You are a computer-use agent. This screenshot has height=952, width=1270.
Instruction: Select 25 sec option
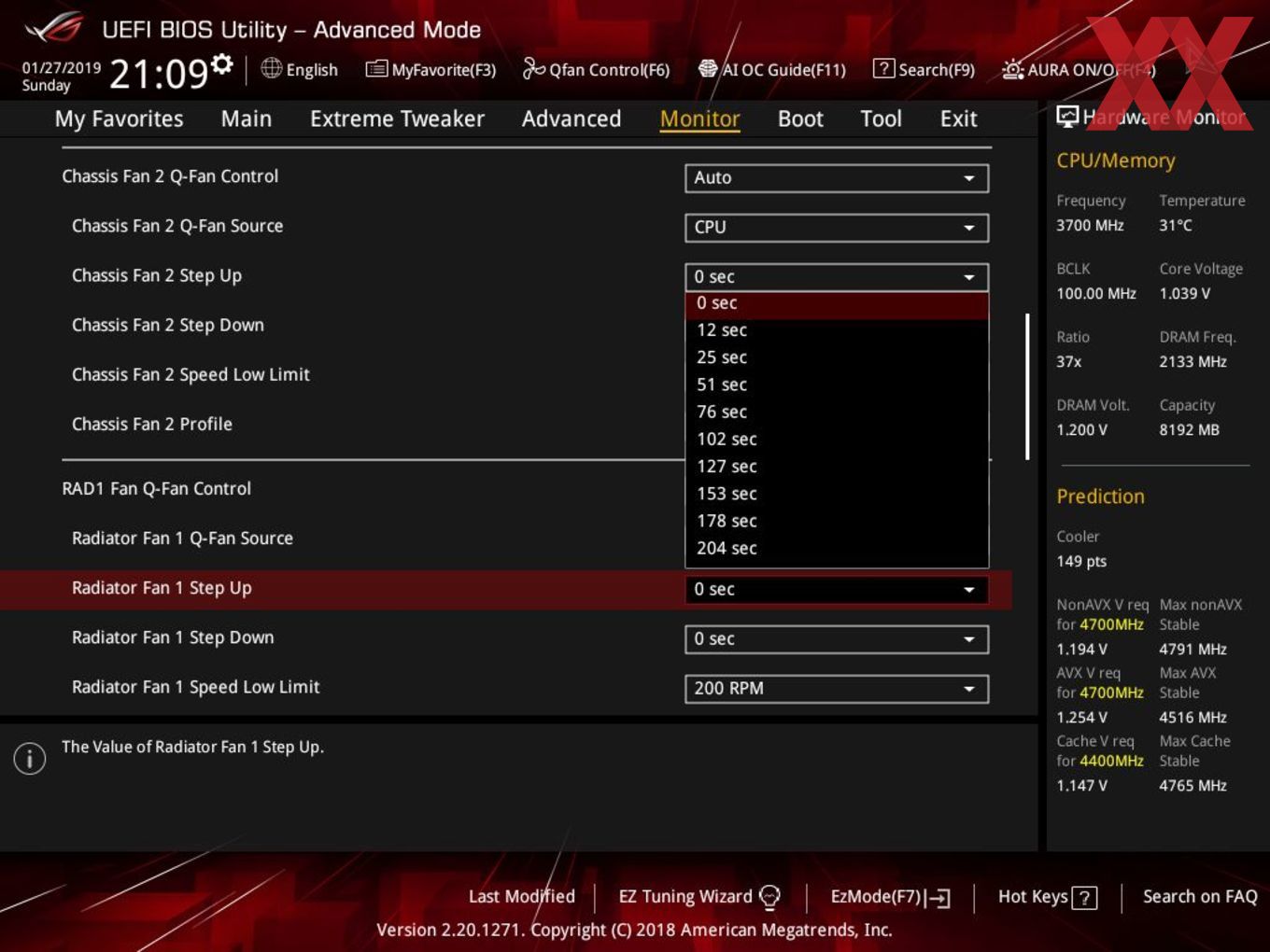837,357
